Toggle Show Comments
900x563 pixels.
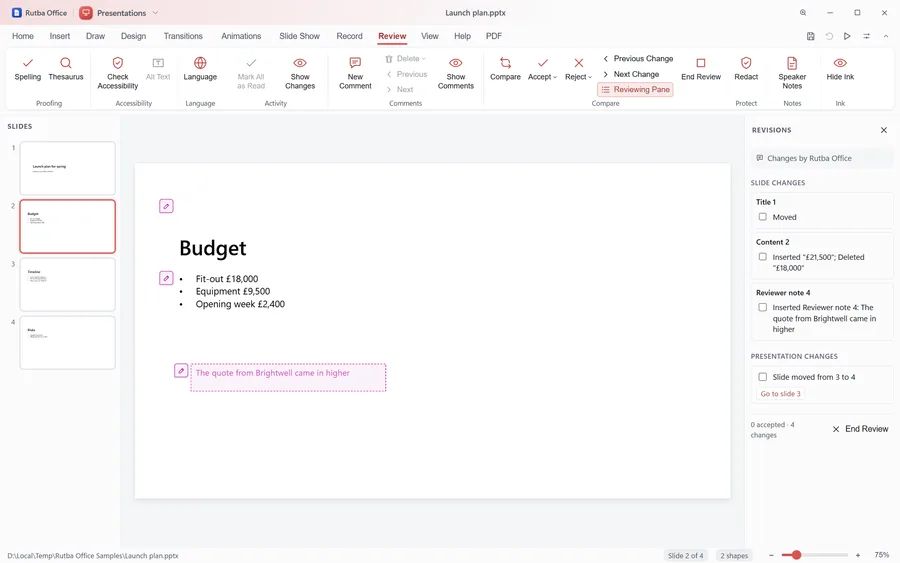[x=456, y=73]
